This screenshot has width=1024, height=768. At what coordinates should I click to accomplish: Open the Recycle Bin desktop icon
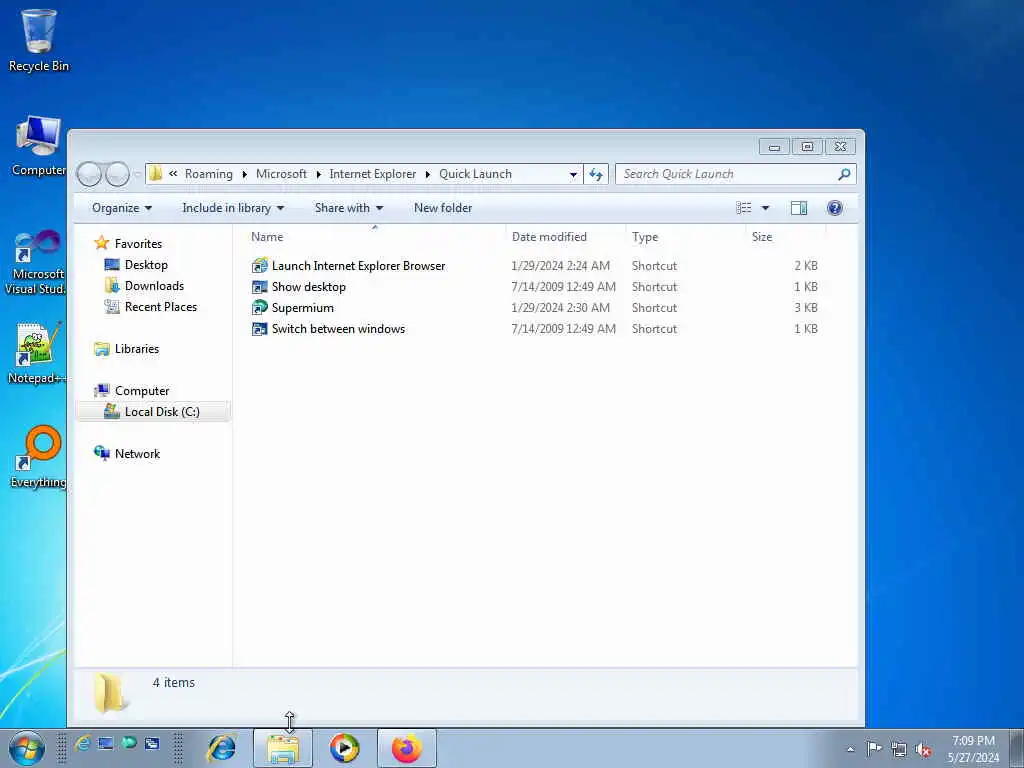pos(39,40)
